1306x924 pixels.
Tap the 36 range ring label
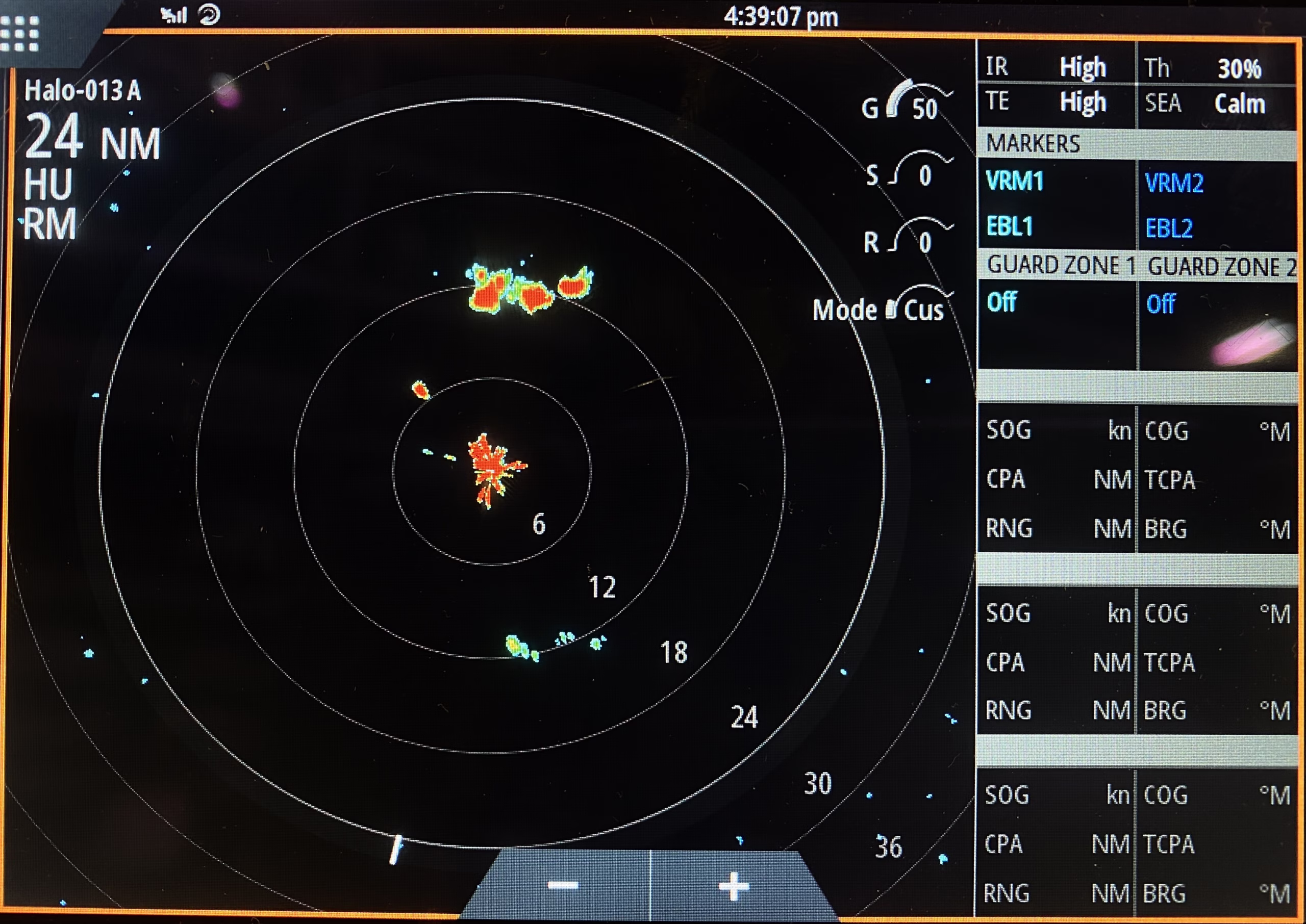(888, 847)
